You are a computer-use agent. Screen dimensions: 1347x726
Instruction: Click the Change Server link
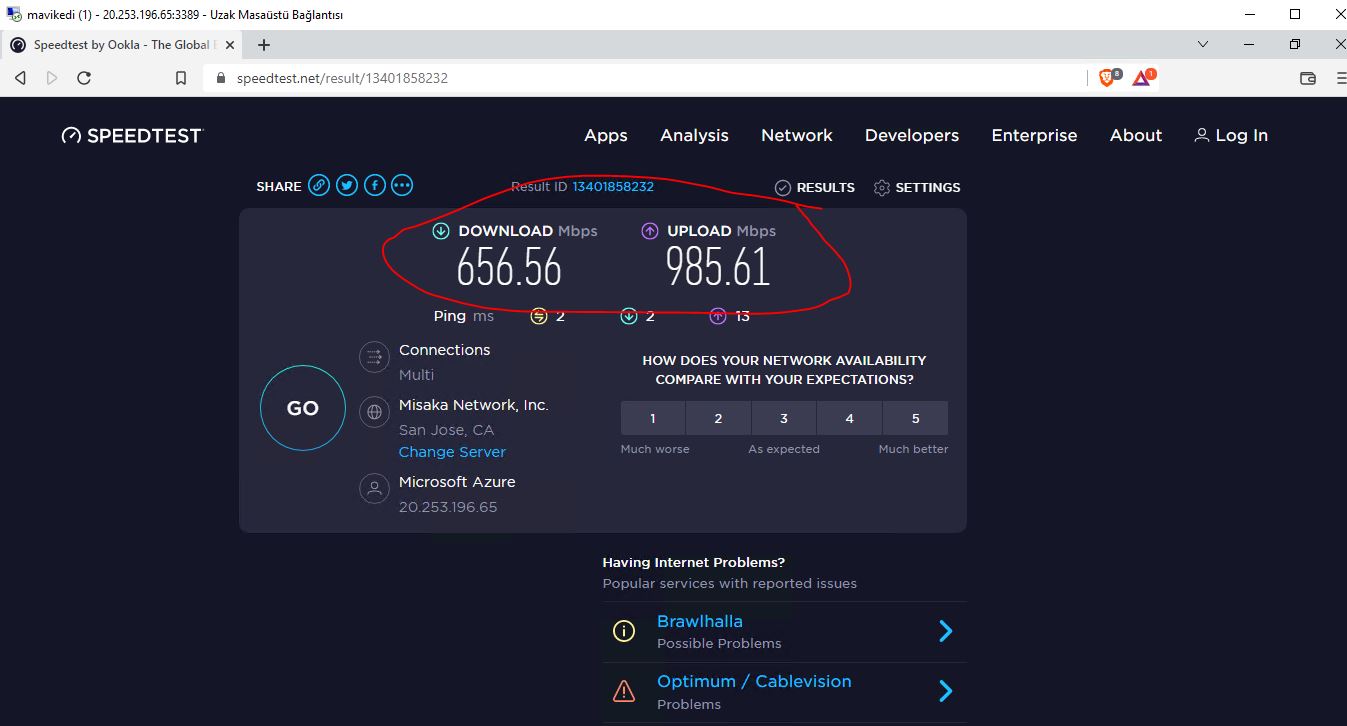452,452
